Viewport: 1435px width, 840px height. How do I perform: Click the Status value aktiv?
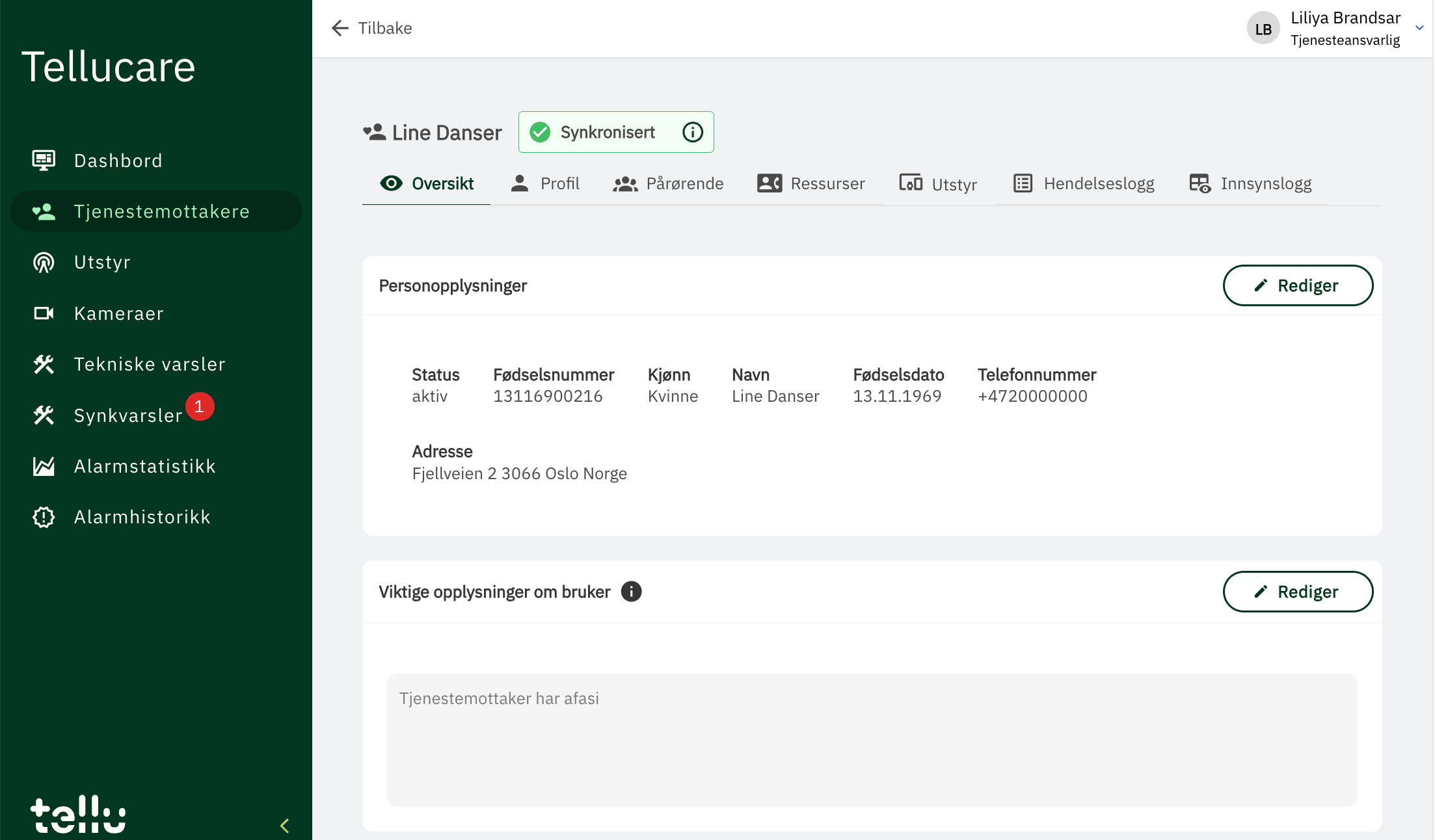(x=429, y=396)
